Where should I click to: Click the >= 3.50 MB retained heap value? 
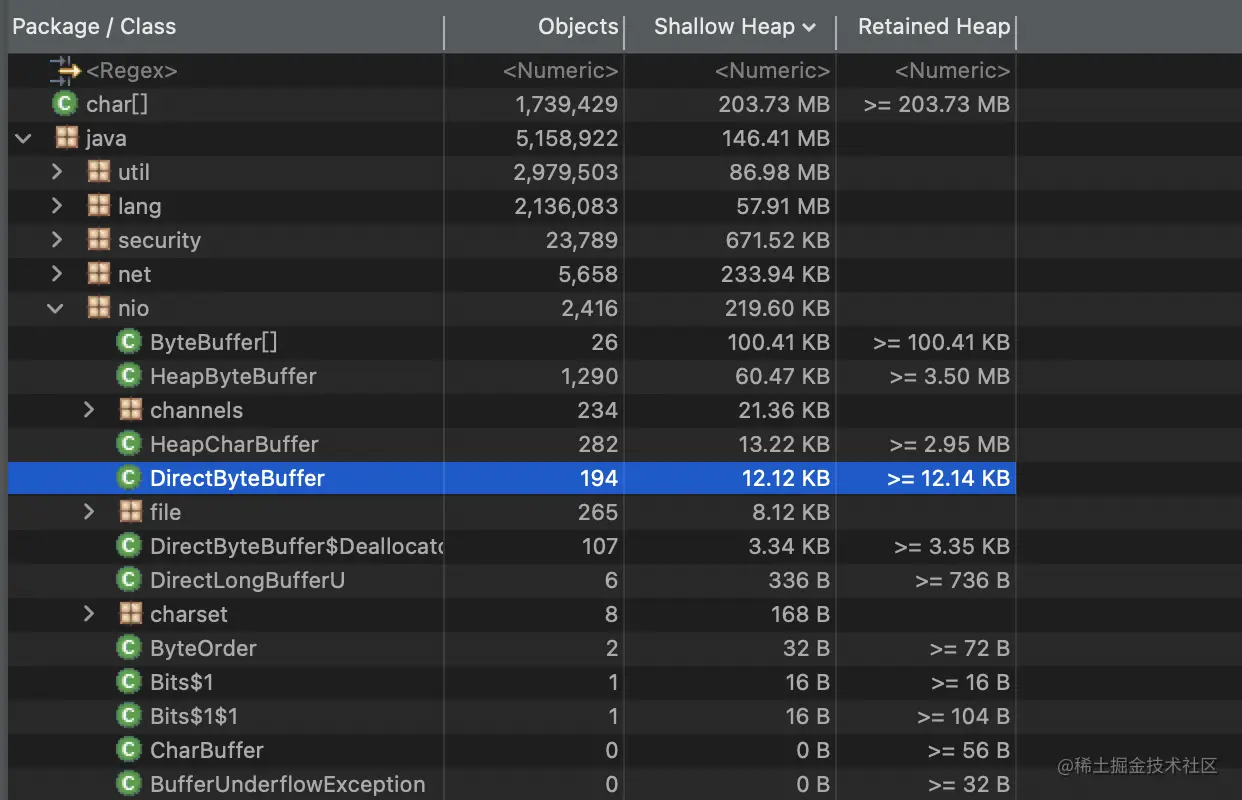click(x=949, y=376)
